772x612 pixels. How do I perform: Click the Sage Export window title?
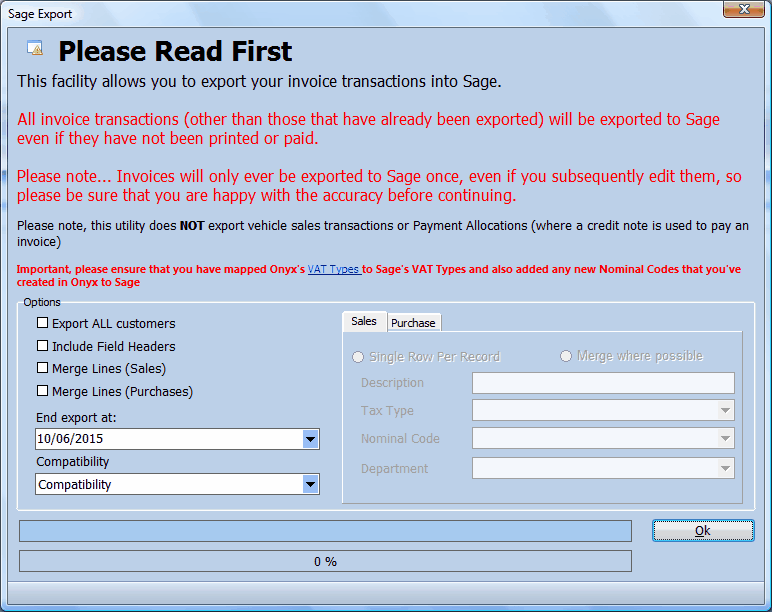pyautogui.click(x=40, y=14)
